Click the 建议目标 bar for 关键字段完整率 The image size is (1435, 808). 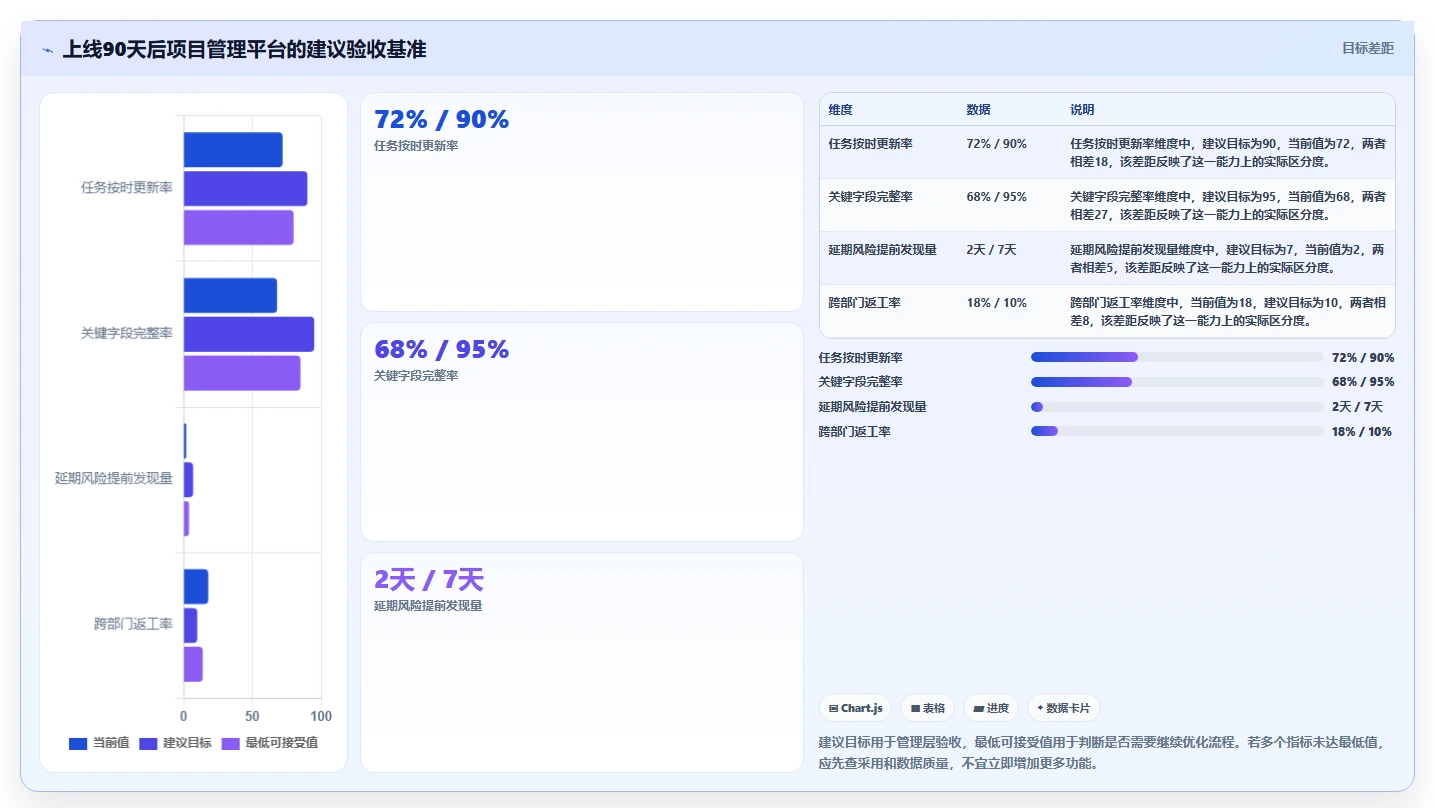coord(249,334)
